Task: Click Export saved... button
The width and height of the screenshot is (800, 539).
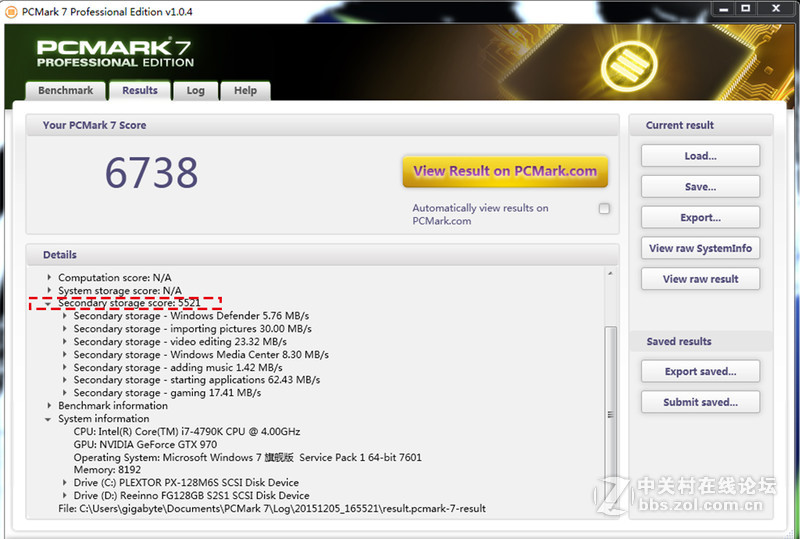Action: tap(700, 371)
